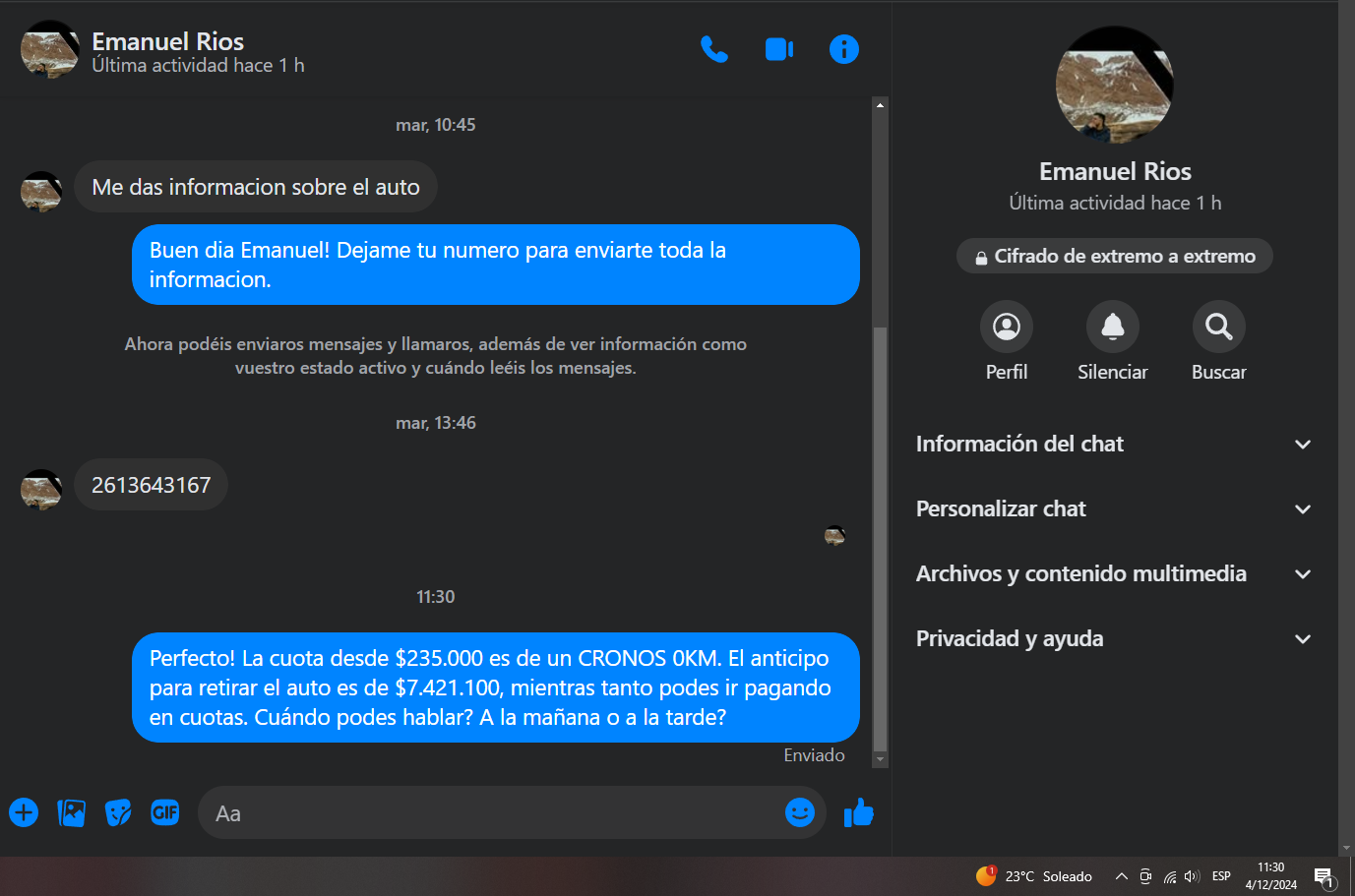Expand Archivos y contenido multimedia section

[1114, 574]
